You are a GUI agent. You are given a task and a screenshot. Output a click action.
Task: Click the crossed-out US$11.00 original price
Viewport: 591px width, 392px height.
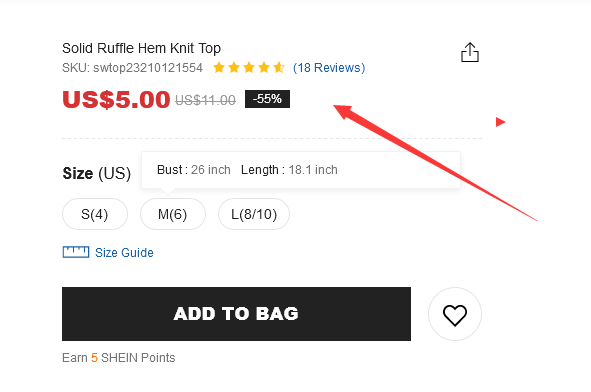point(205,100)
